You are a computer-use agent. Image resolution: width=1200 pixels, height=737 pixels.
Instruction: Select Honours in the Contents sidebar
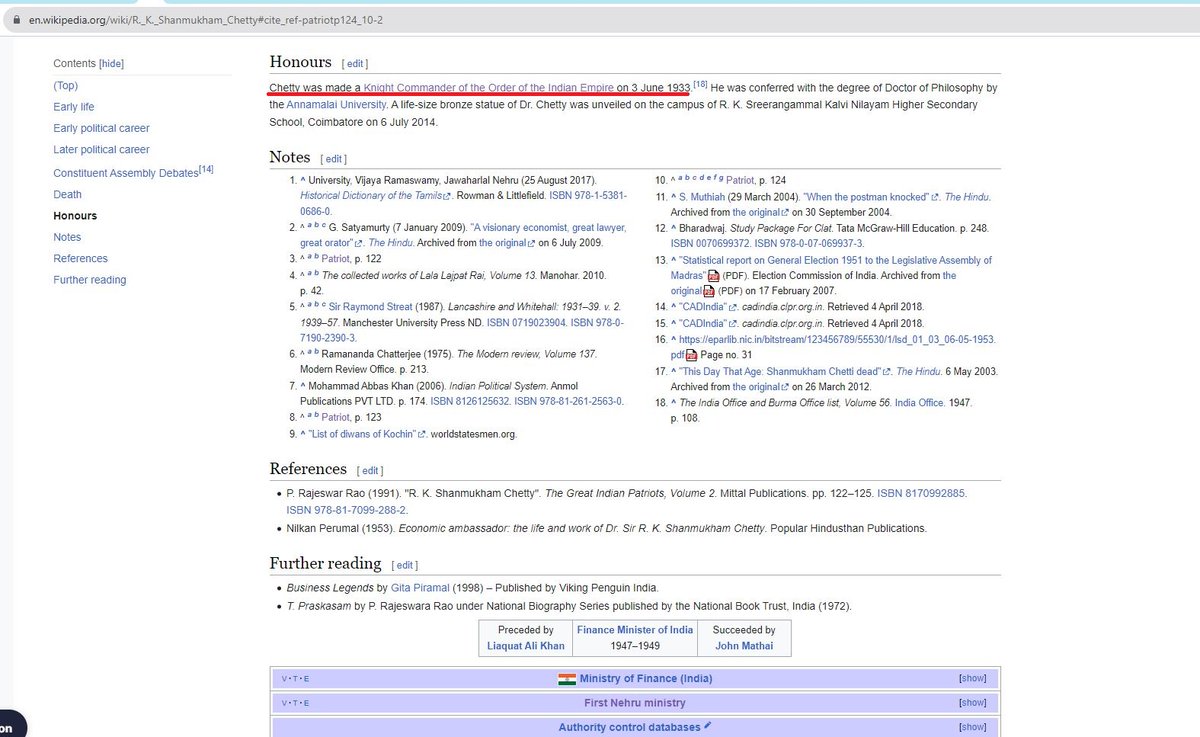click(x=75, y=216)
